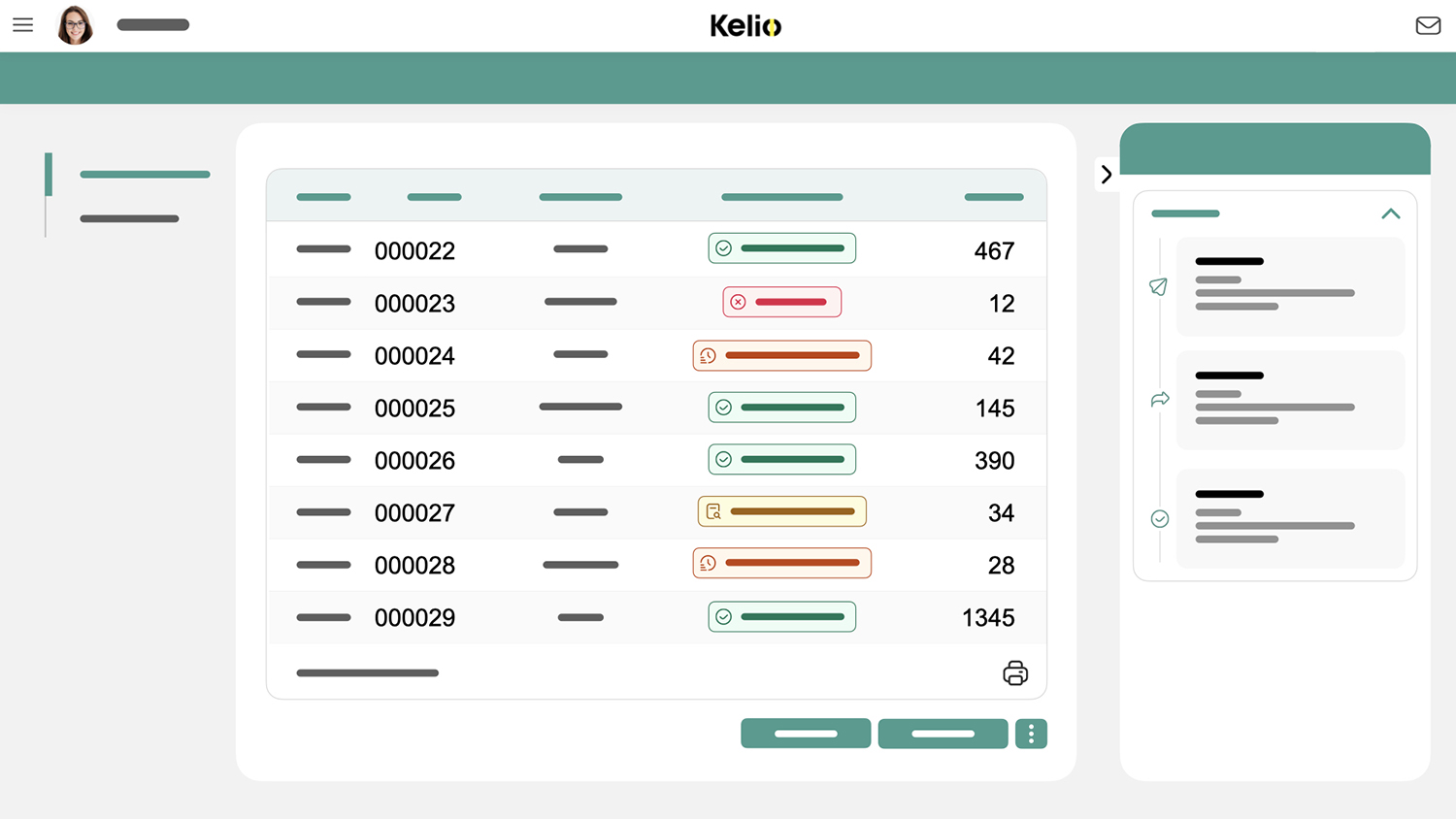Click the red error badge on row 000023
This screenshot has width=1456, height=819.
coord(782,302)
